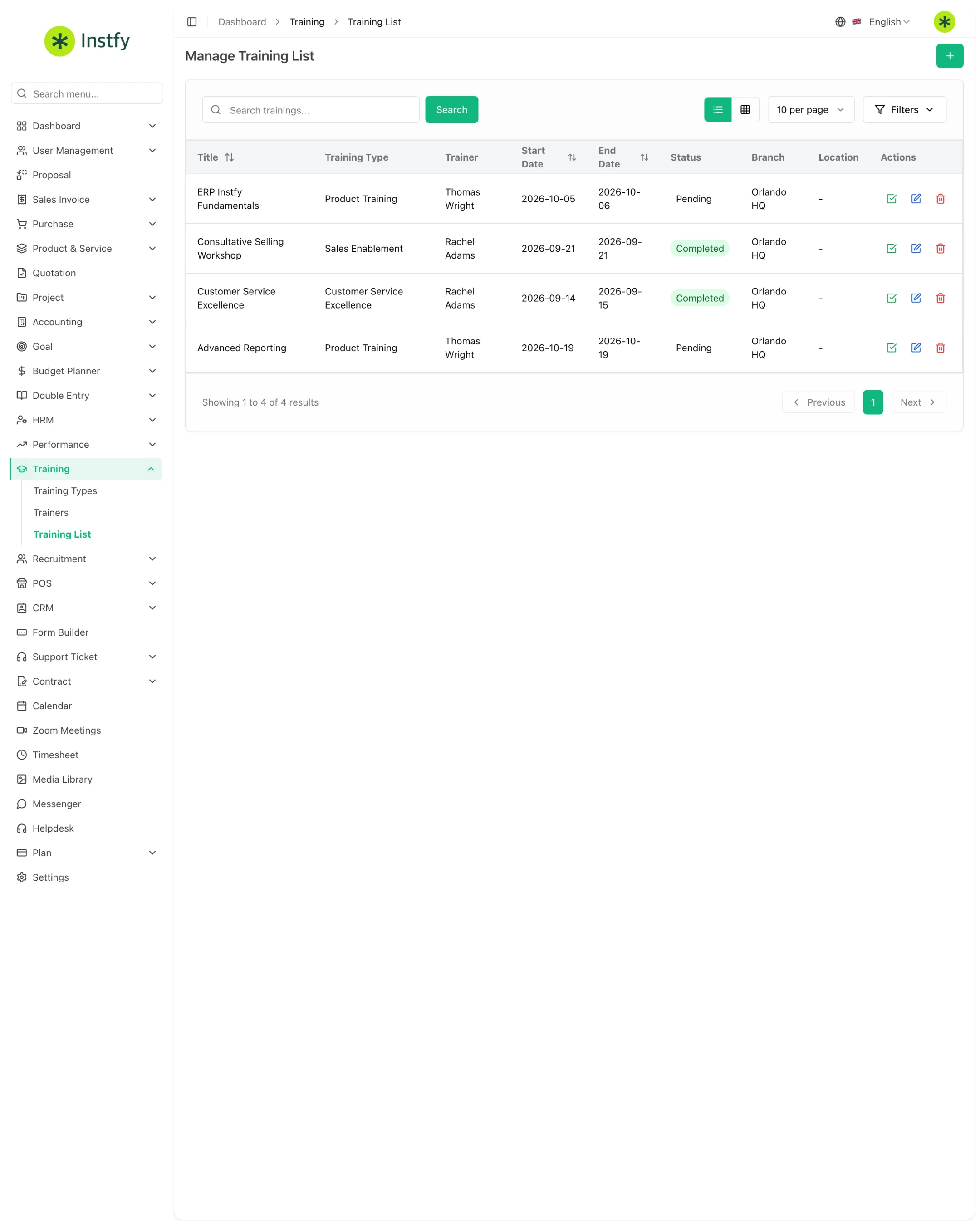Click the Instfy logo
The height and width of the screenshot is (1225, 980).
tap(87, 41)
